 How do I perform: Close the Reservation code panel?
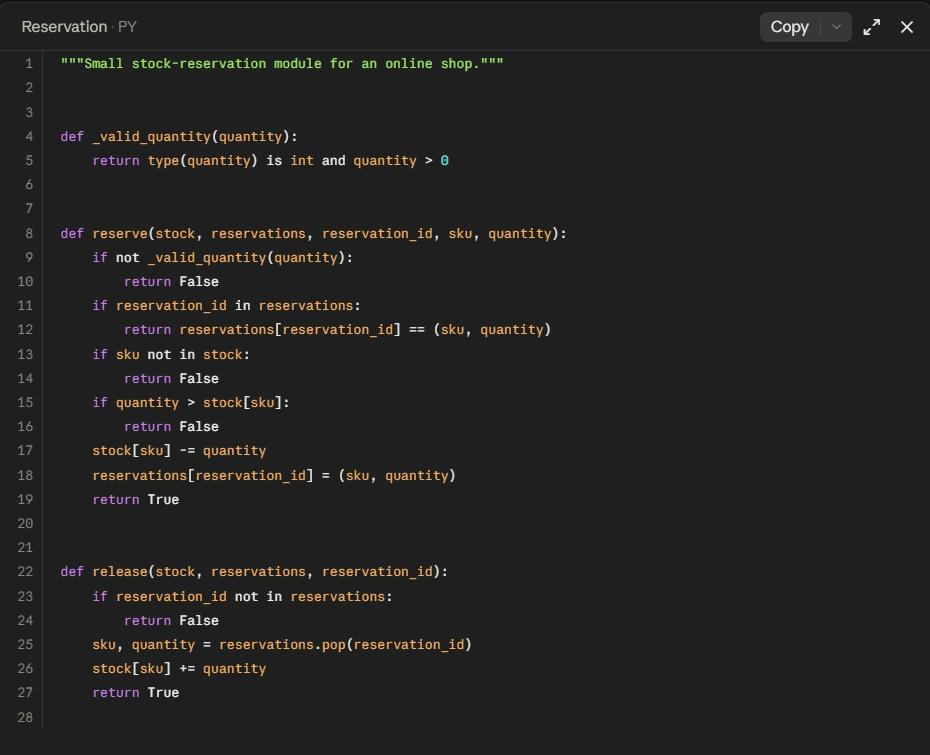[906, 27]
